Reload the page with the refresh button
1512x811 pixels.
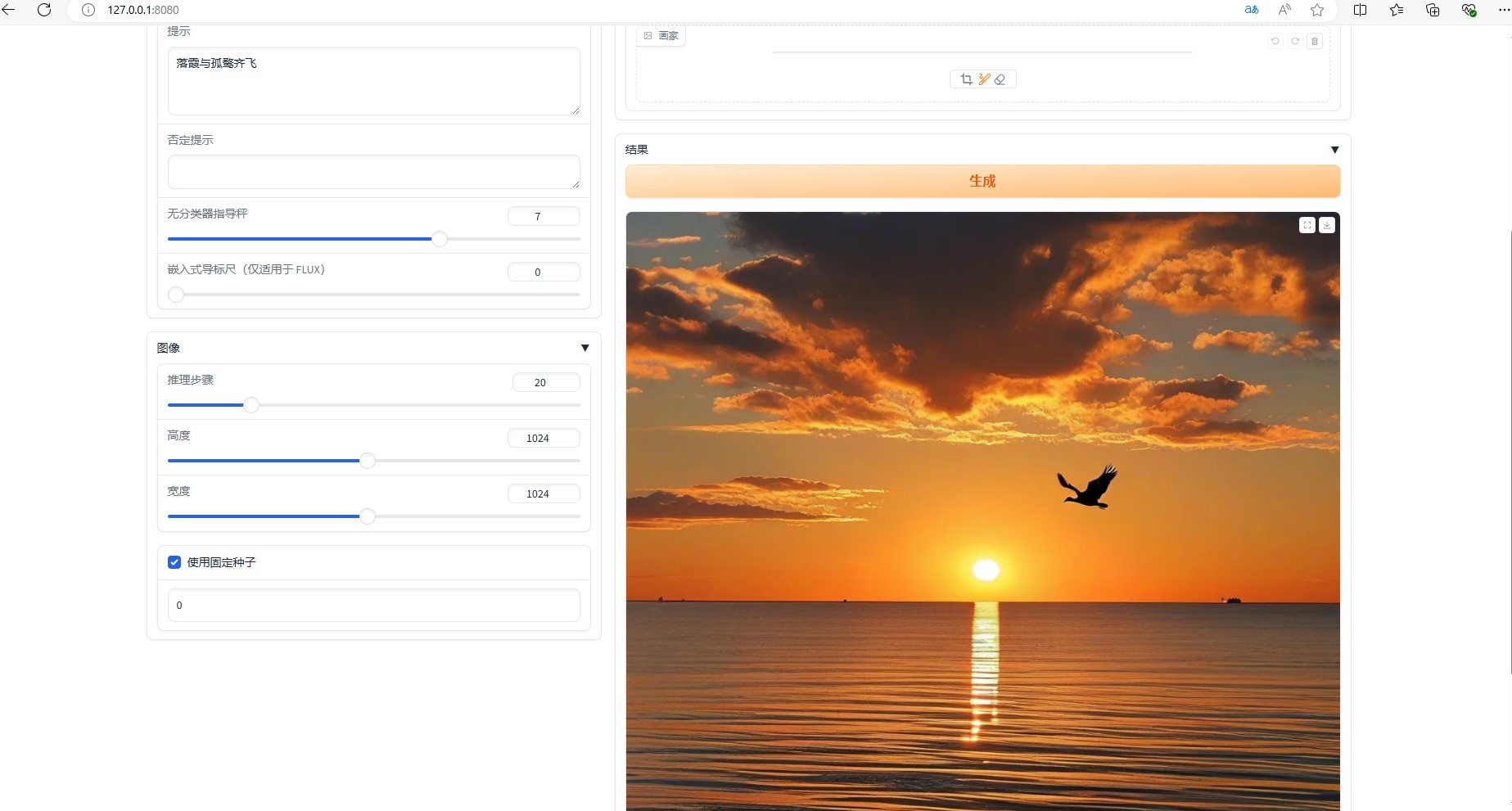pos(44,10)
